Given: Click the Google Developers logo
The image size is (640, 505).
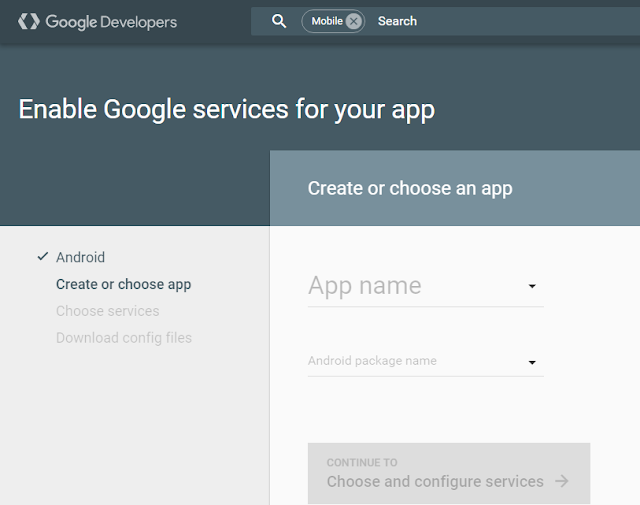Looking at the screenshot, I should click(97, 22).
